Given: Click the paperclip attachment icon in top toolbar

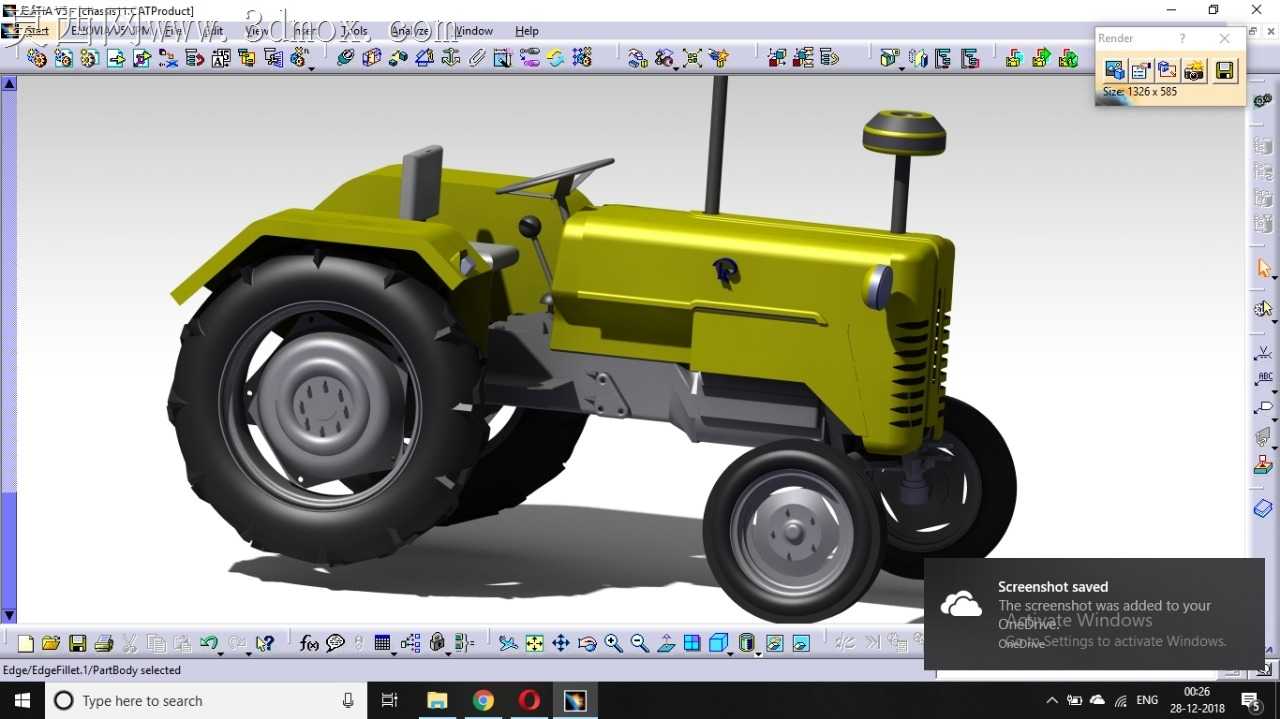Looking at the screenshot, I should pyautogui.click(x=477, y=57).
